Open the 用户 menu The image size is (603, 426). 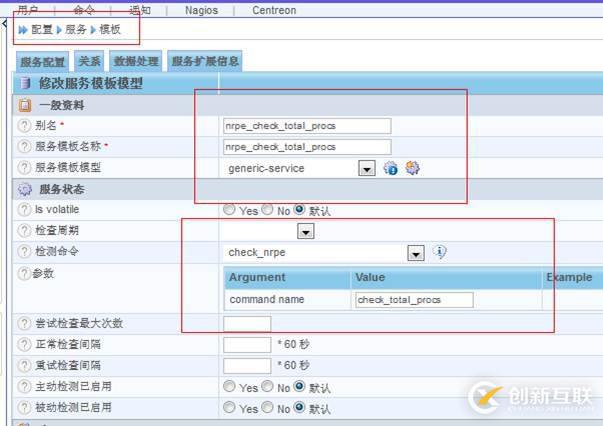28,10
